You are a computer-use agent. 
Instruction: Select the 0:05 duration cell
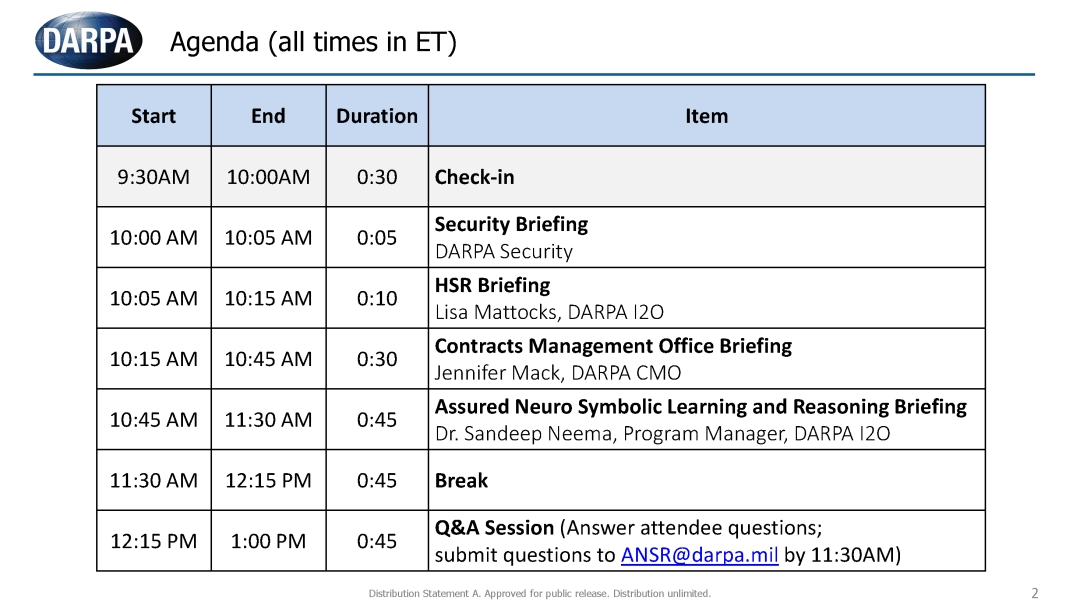pos(377,238)
